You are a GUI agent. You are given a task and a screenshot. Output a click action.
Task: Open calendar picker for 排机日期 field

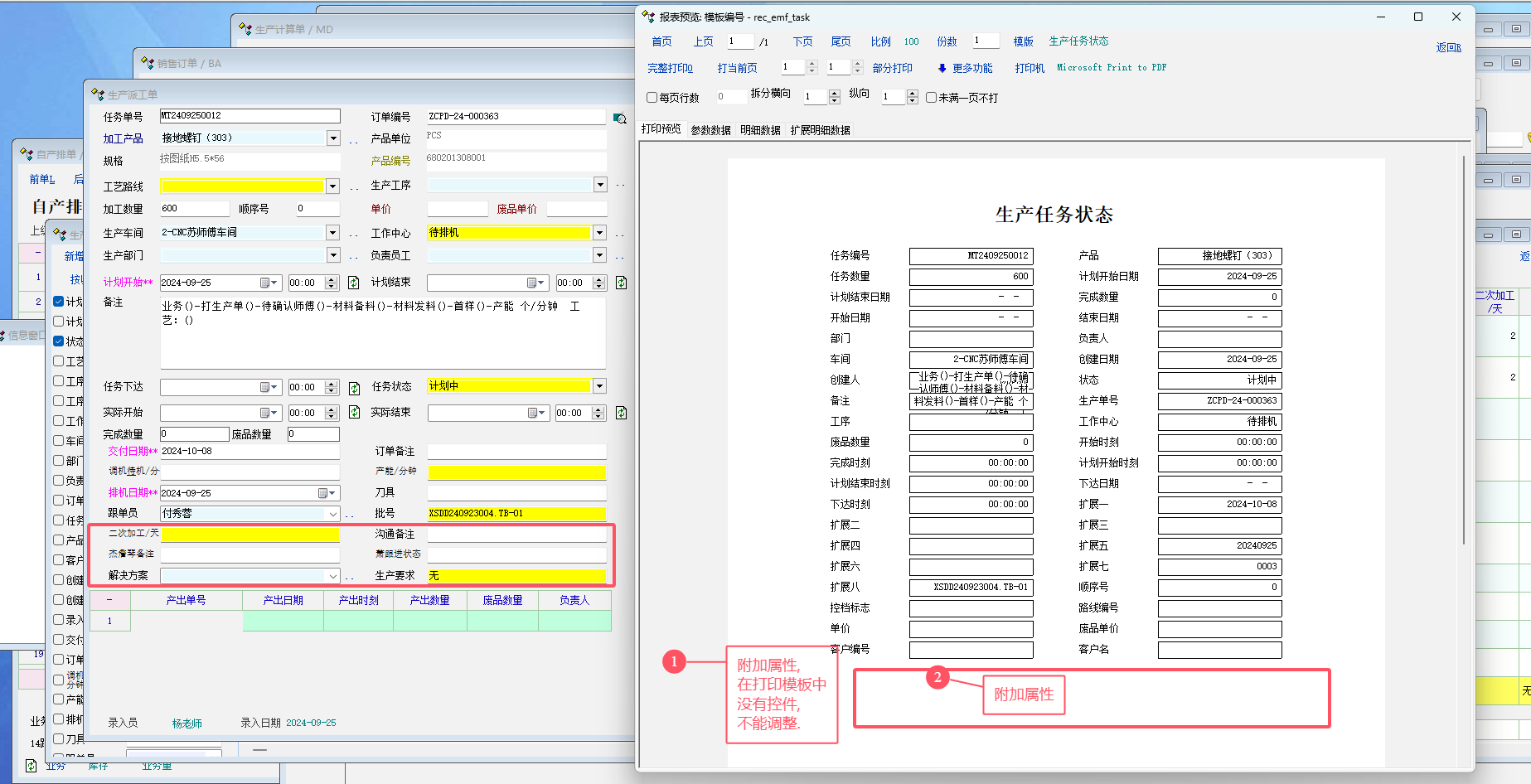(x=326, y=493)
